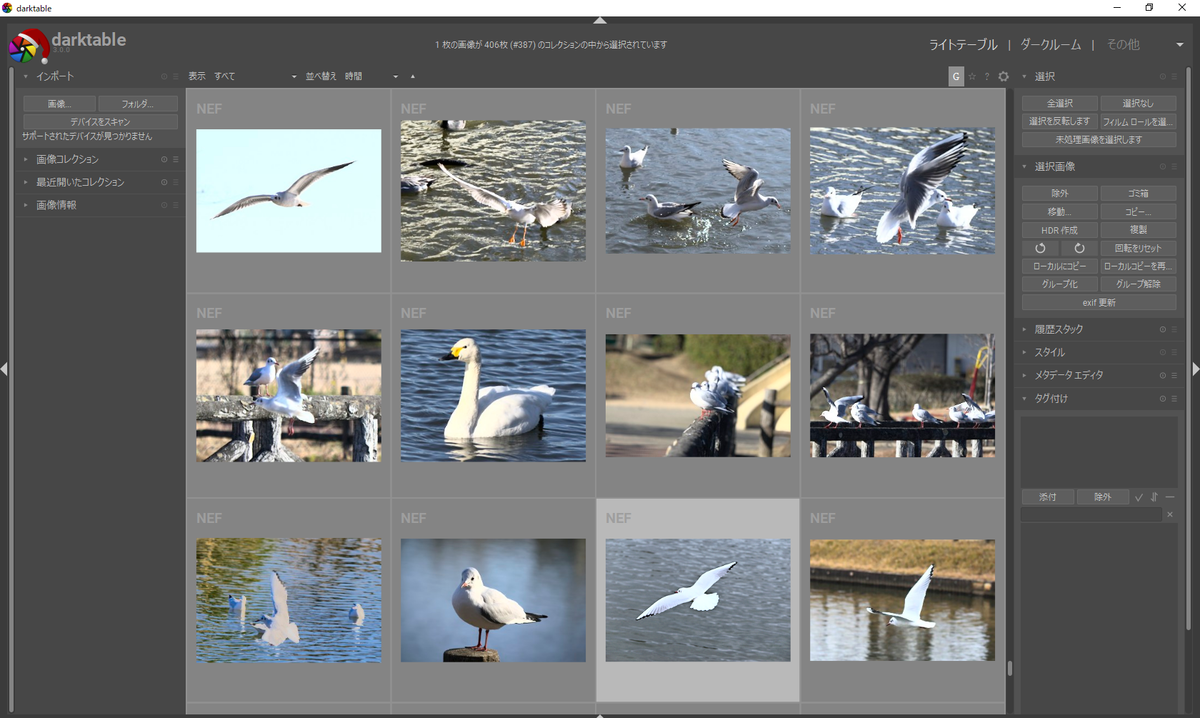
Task: Click exif 更新 button
Action: (x=1099, y=302)
